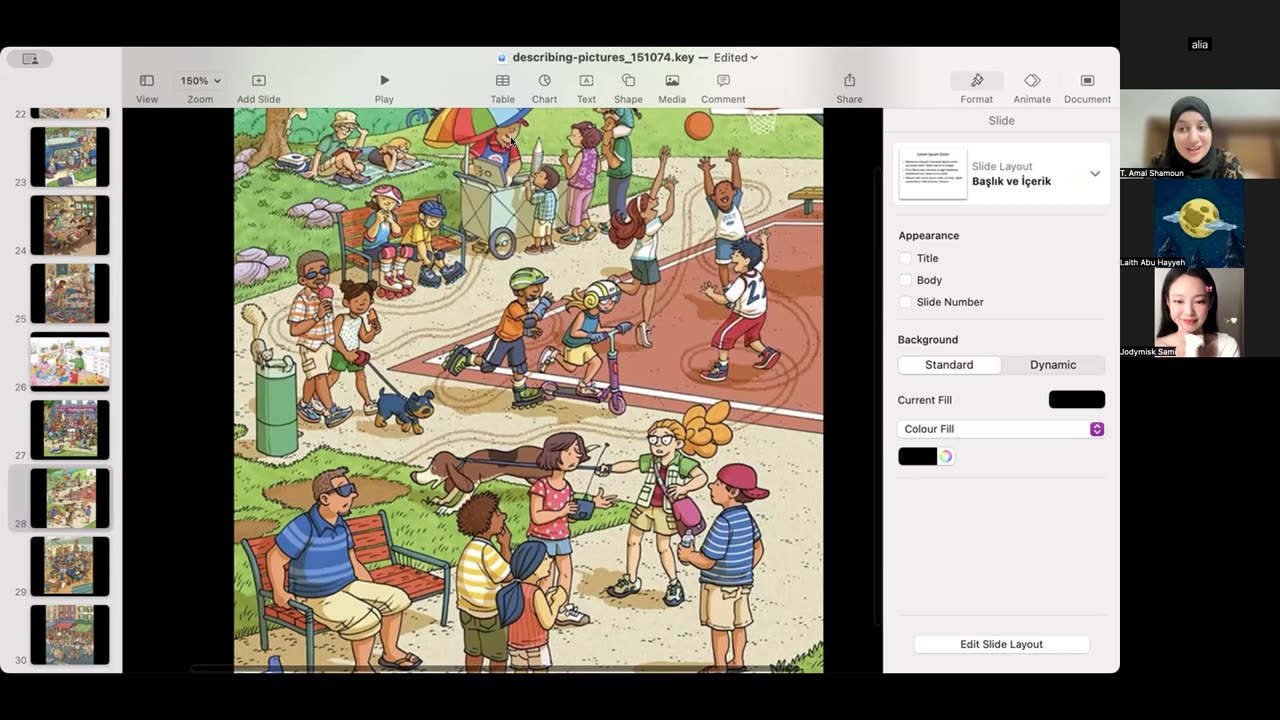
Task: Click the alia participant label
Action: 1200,44
